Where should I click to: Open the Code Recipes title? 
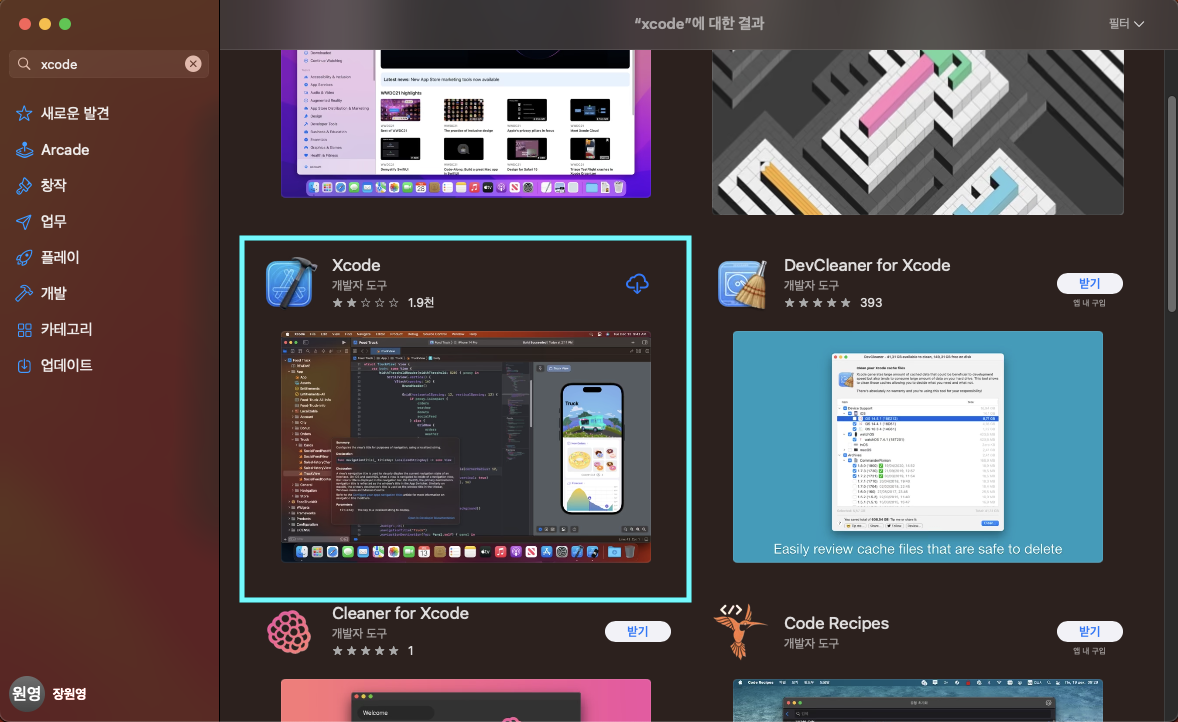[x=836, y=624]
